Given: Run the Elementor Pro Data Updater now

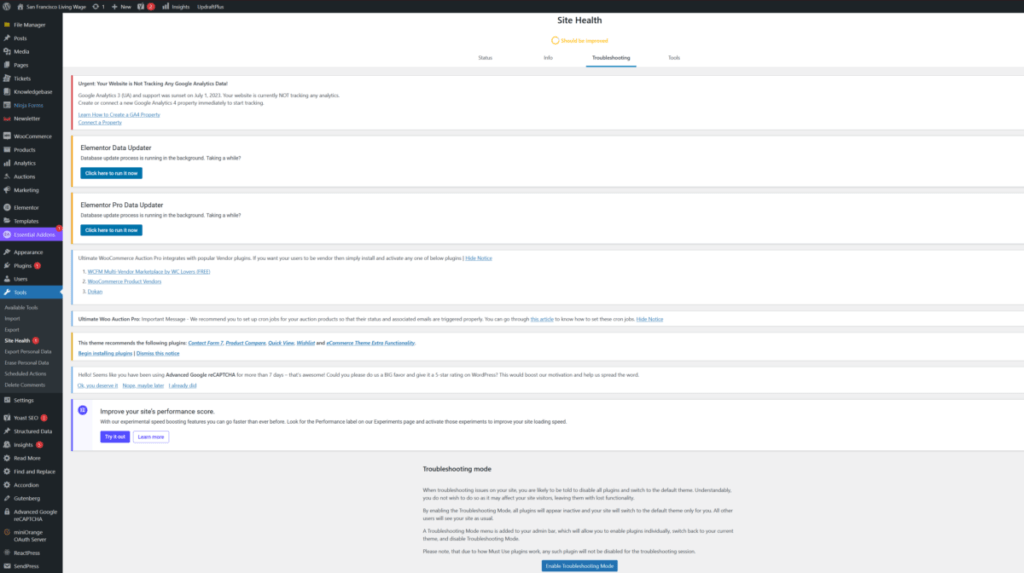Looking at the screenshot, I should pos(111,230).
